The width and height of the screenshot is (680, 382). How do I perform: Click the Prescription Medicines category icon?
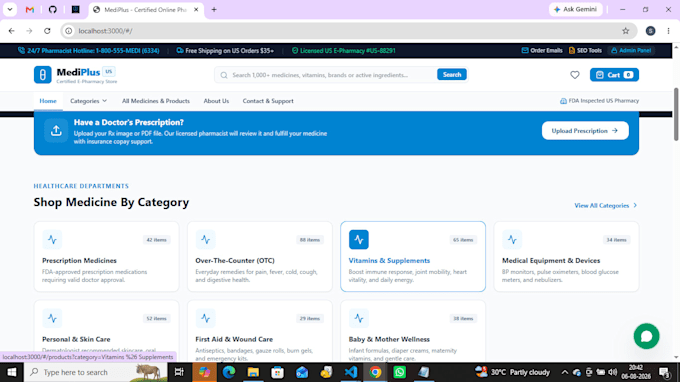52,239
